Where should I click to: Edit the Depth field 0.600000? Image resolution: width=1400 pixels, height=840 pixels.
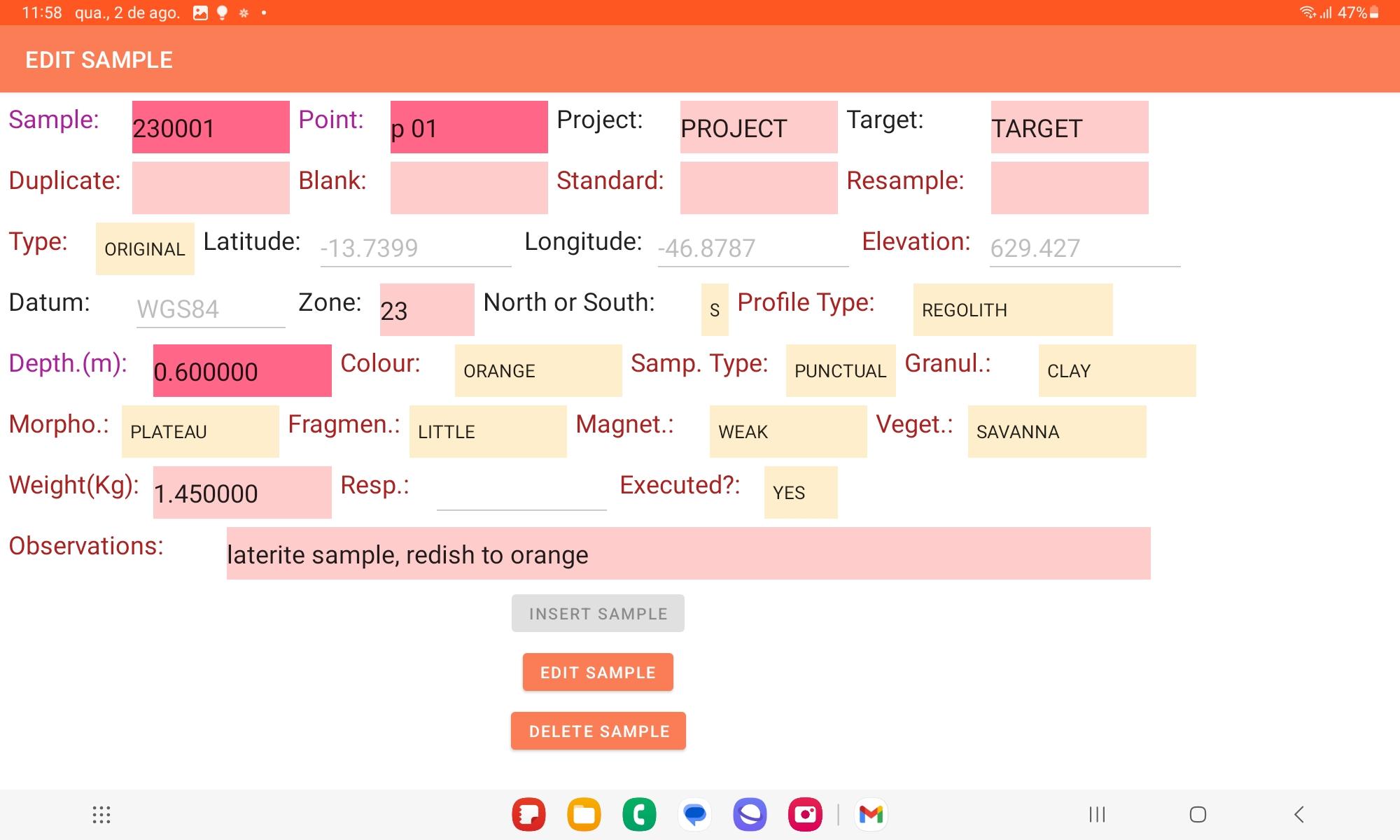(242, 370)
